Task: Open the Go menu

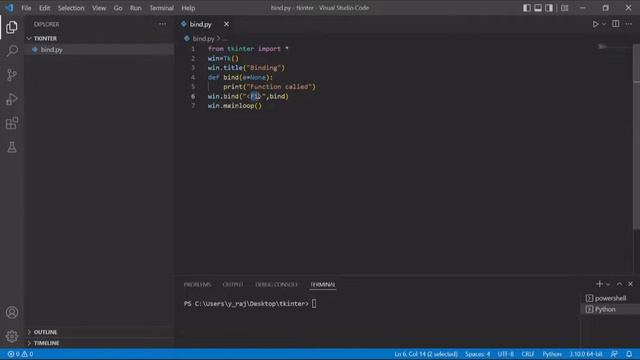Action: pos(118,8)
